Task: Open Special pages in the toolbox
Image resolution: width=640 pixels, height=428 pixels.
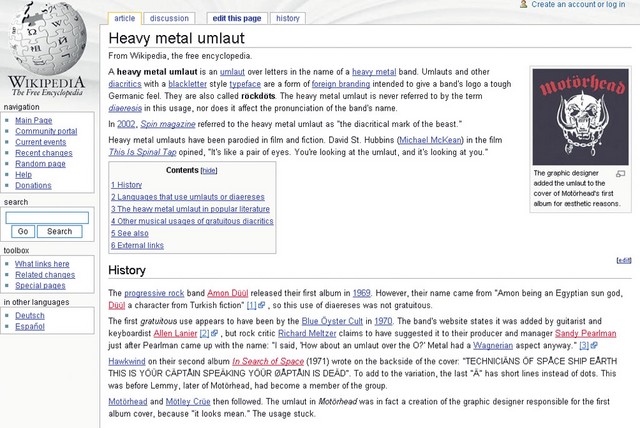Action: (40, 286)
